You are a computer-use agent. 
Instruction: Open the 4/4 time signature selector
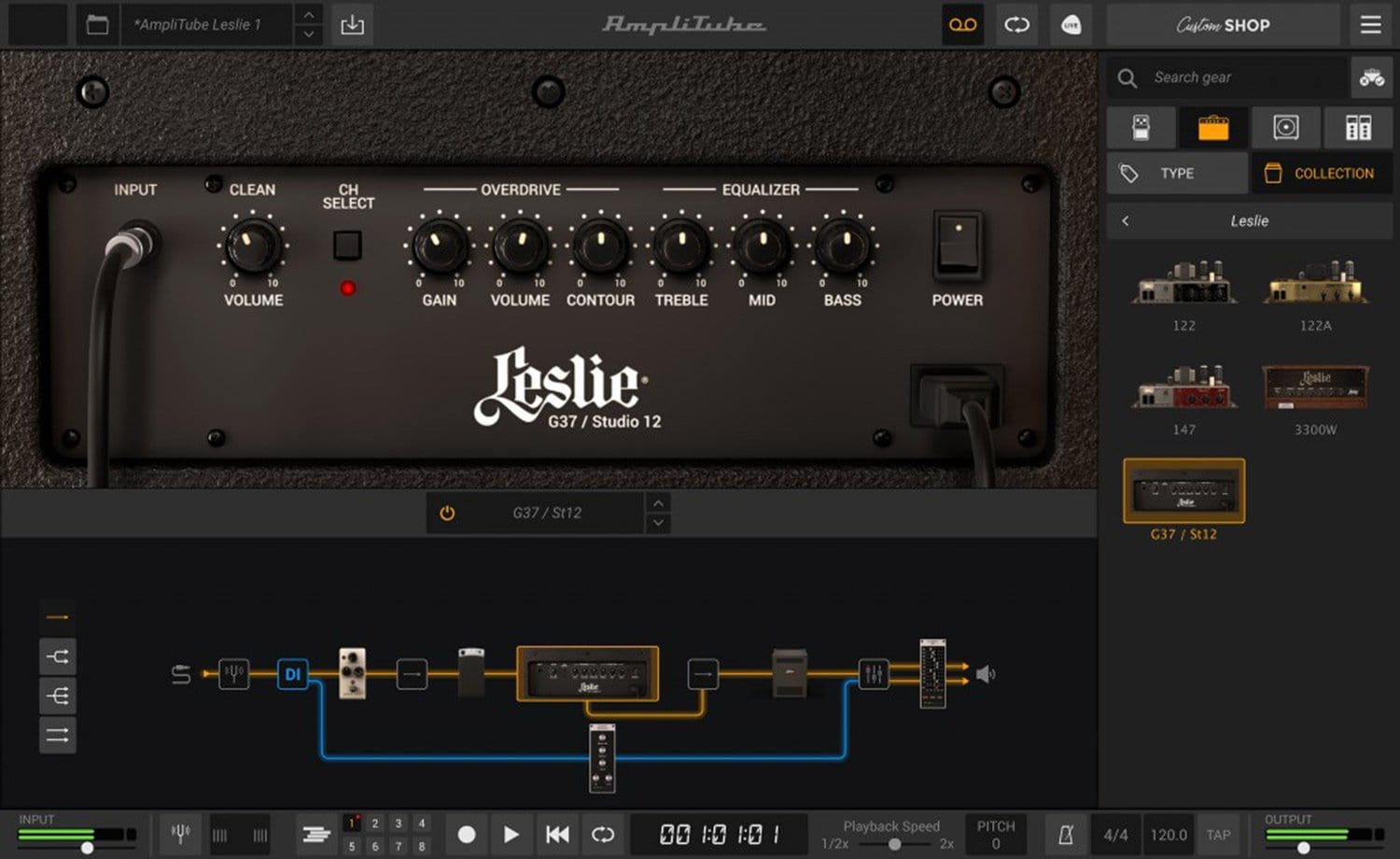coord(1115,835)
